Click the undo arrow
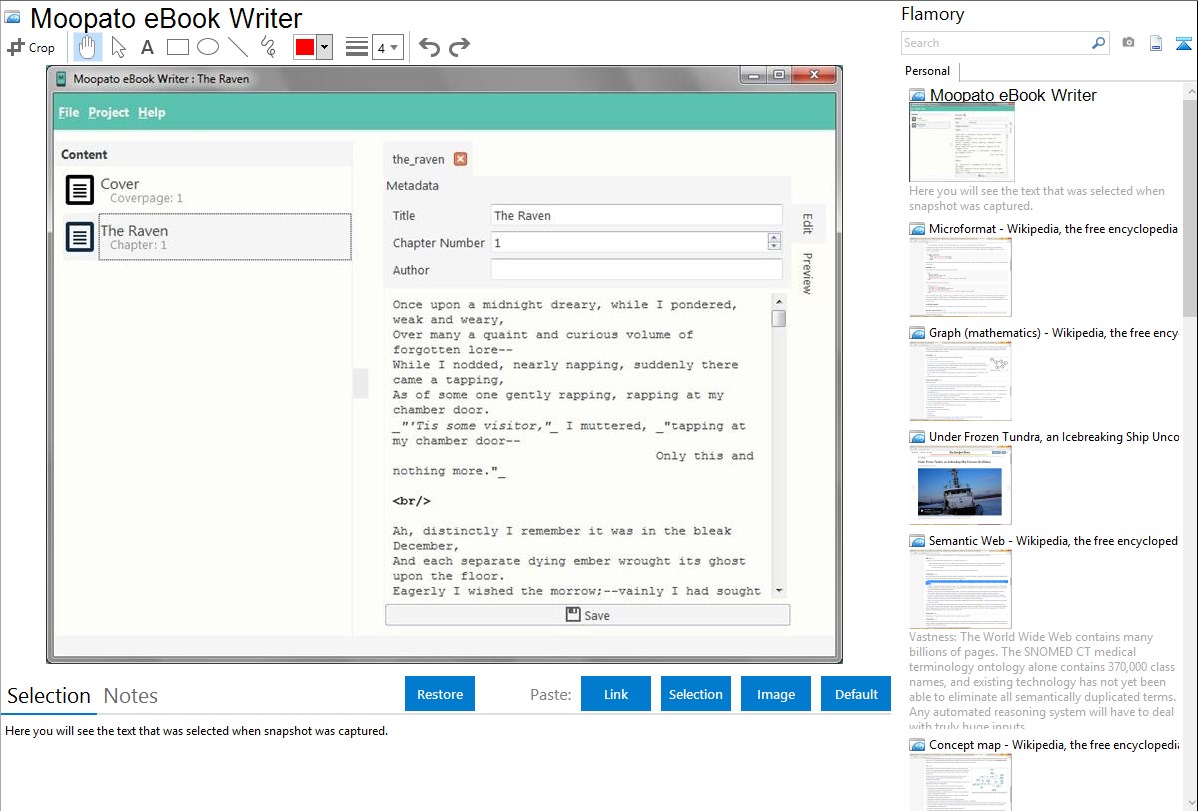 point(429,47)
